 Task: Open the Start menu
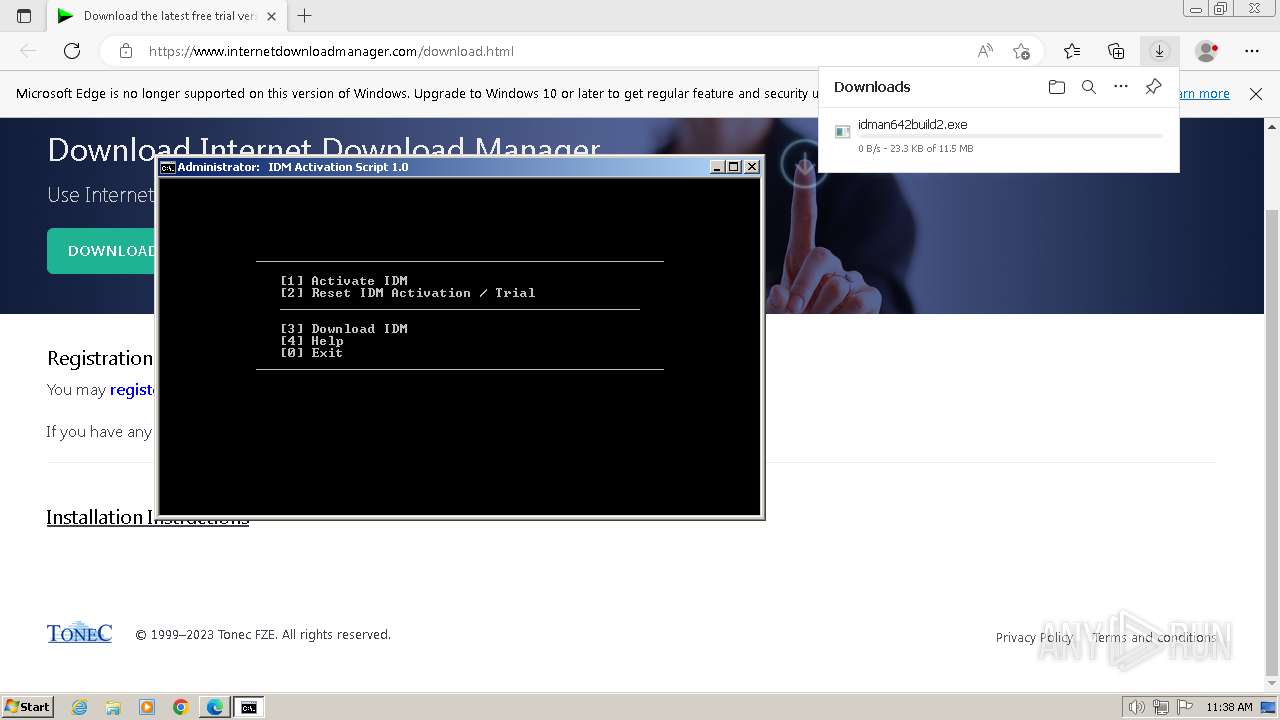pyautogui.click(x=28, y=707)
